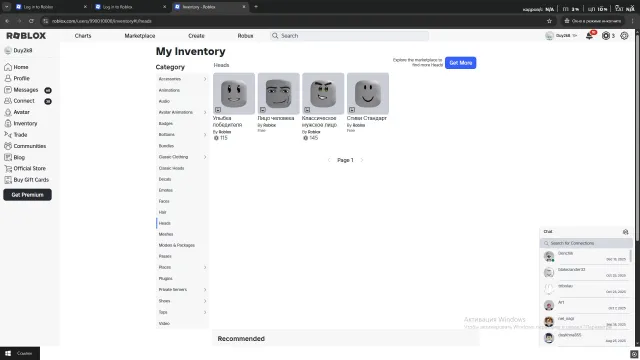The image size is (640, 360).
Task: Open the Улыбка победителя head thumbnail
Action: tap(234, 93)
